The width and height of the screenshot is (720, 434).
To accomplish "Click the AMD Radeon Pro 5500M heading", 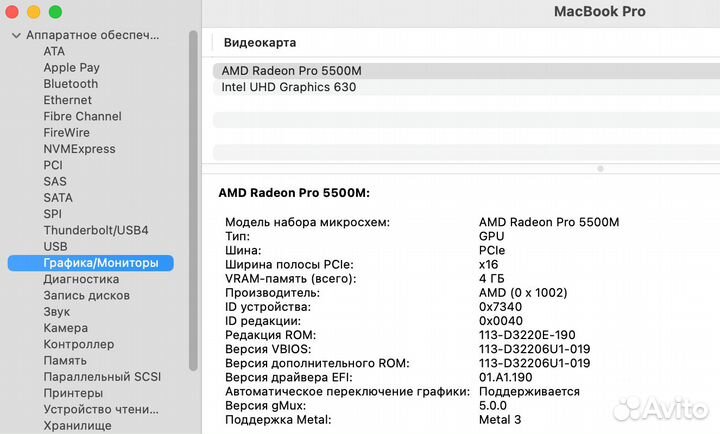I will 294,193.
